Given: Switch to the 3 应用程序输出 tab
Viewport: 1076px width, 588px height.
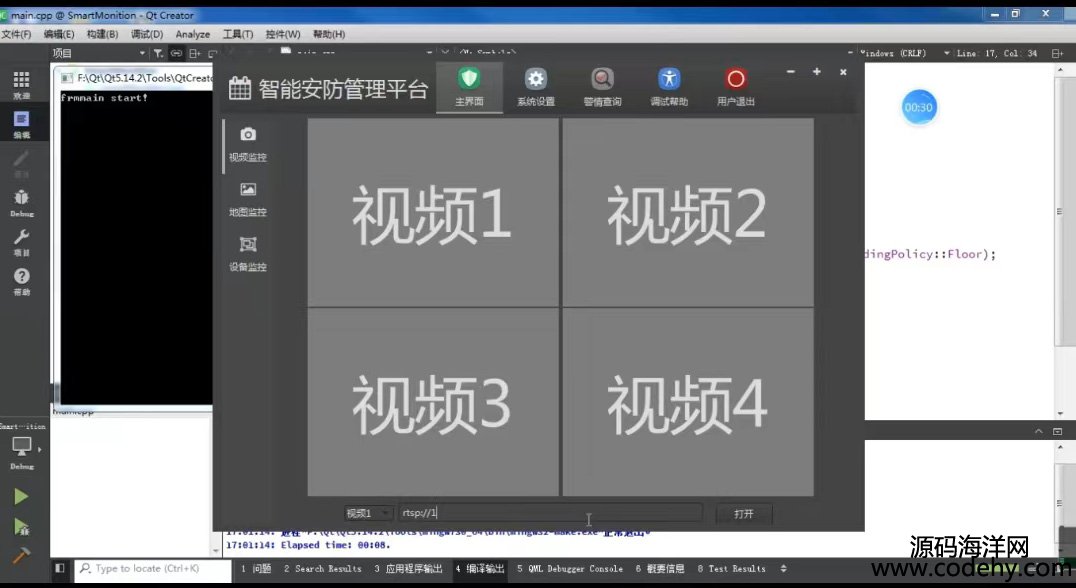Looking at the screenshot, I should 408,569.
